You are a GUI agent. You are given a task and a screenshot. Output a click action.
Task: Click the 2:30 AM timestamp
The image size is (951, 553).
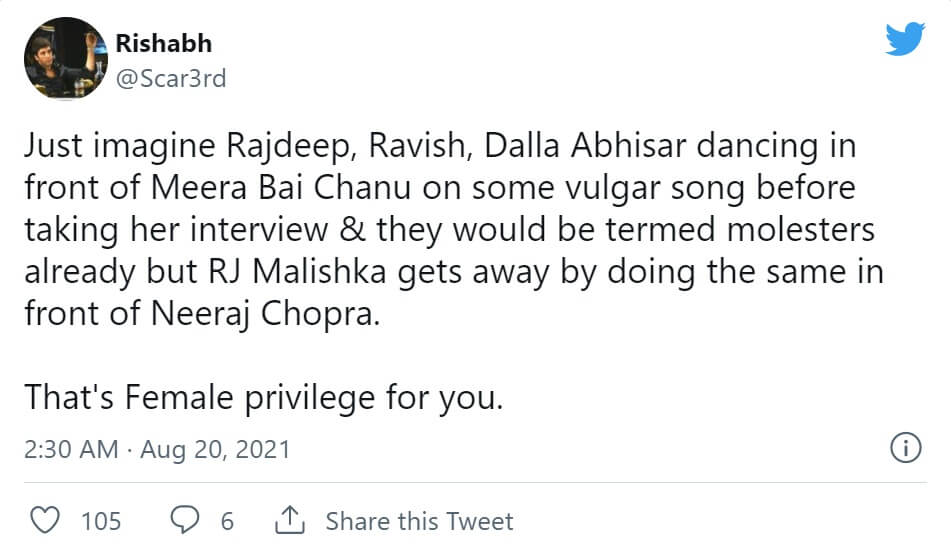[71, 449]
